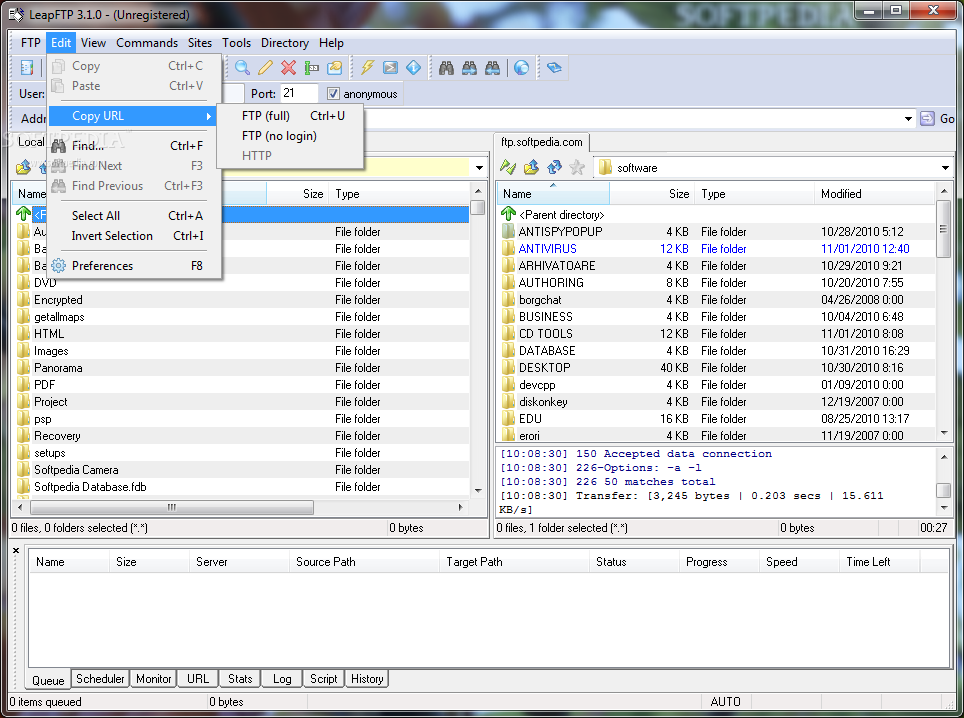Sort the remote list by the Name column header
The width and height of the screenshot is (964, 718).
(x=553, y=194)
